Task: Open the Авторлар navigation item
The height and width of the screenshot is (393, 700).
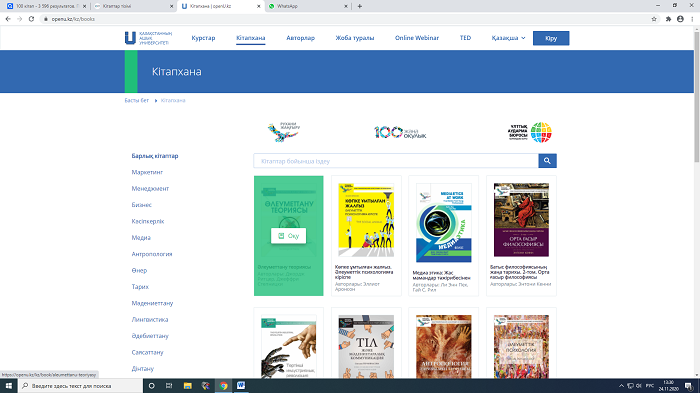Action: pos(300,38)
